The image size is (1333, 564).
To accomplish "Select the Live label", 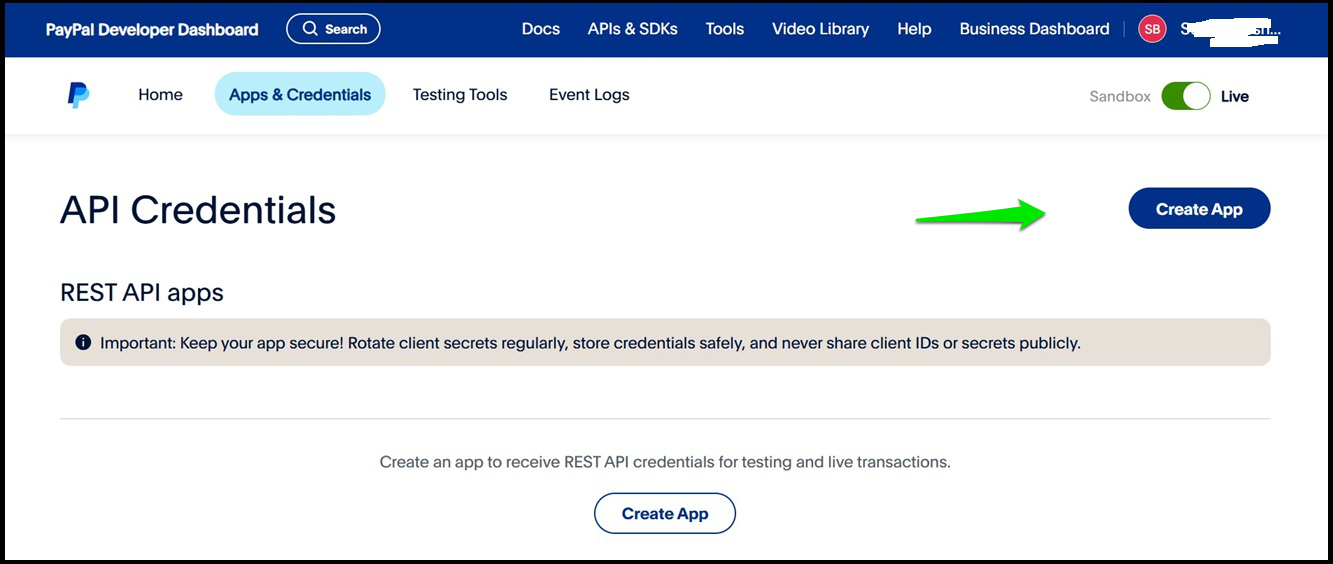I will [1235, 96].
